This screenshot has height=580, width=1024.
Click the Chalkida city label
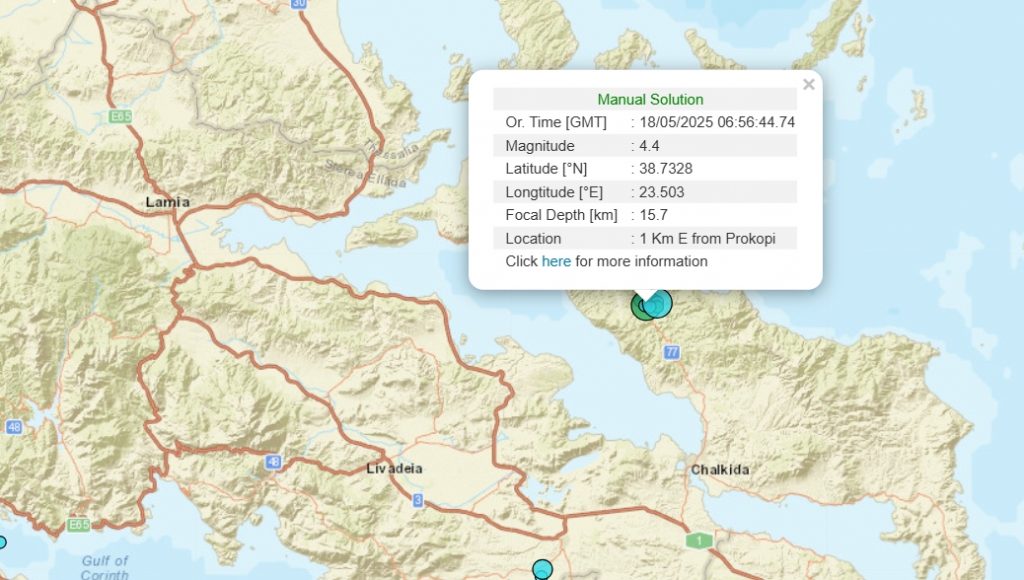pos(719,469)
